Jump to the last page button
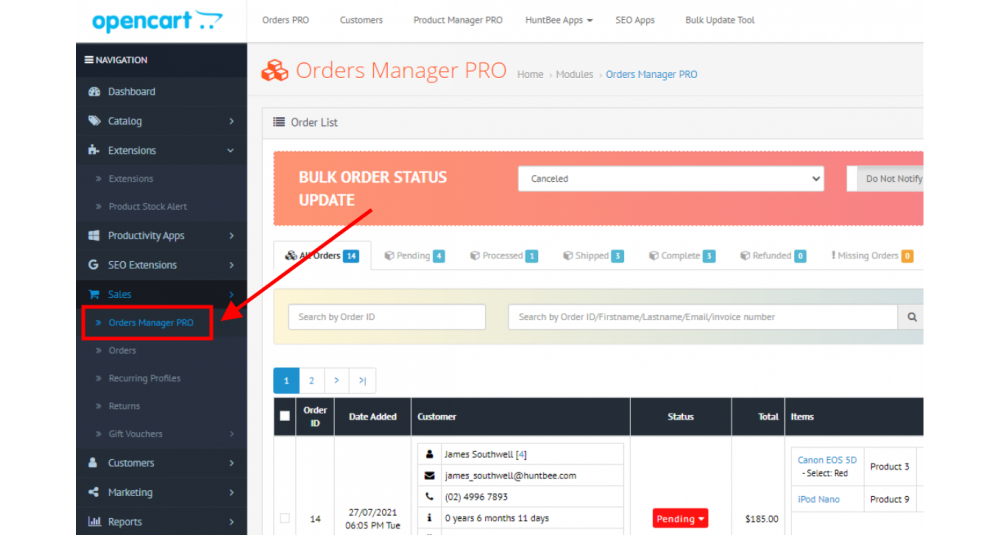Image resolution: width=1000 pixels, height=535 pixels. click(362, 381)
